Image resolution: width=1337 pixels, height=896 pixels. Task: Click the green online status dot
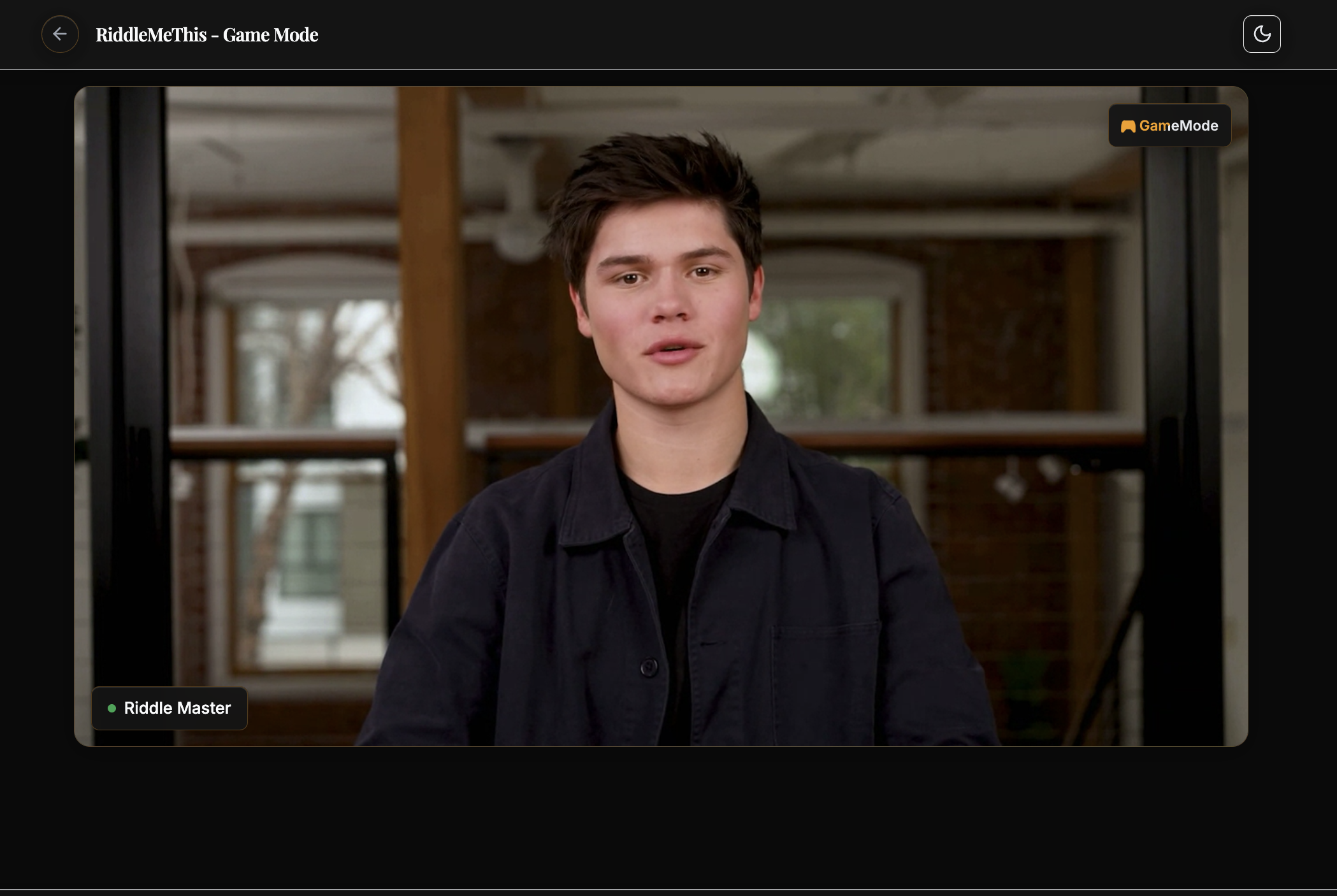(x=112, y=708)
